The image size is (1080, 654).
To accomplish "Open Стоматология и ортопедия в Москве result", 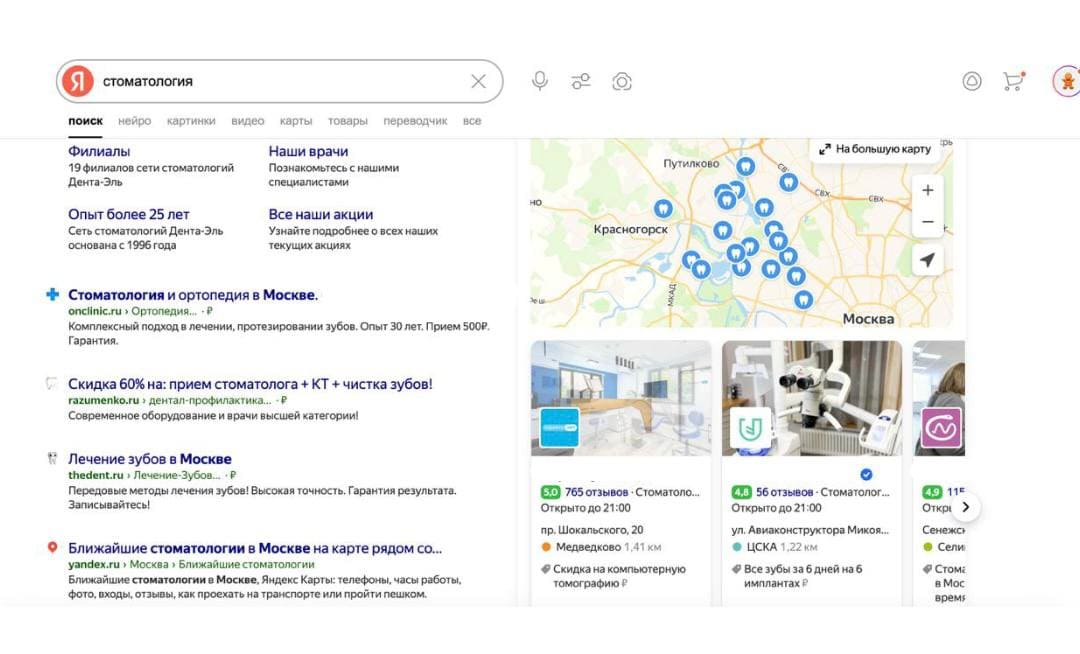I will (x=193, y=295).
